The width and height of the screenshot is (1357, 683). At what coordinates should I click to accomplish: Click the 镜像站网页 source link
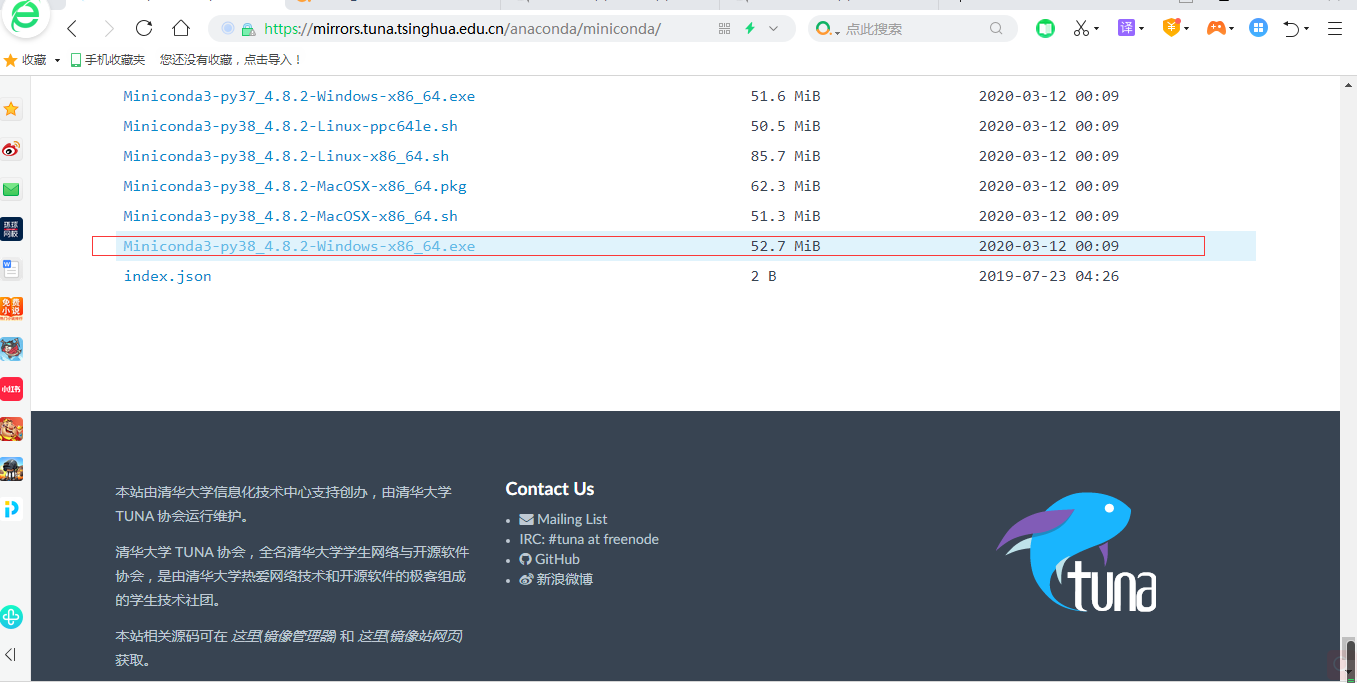[411, 636]
